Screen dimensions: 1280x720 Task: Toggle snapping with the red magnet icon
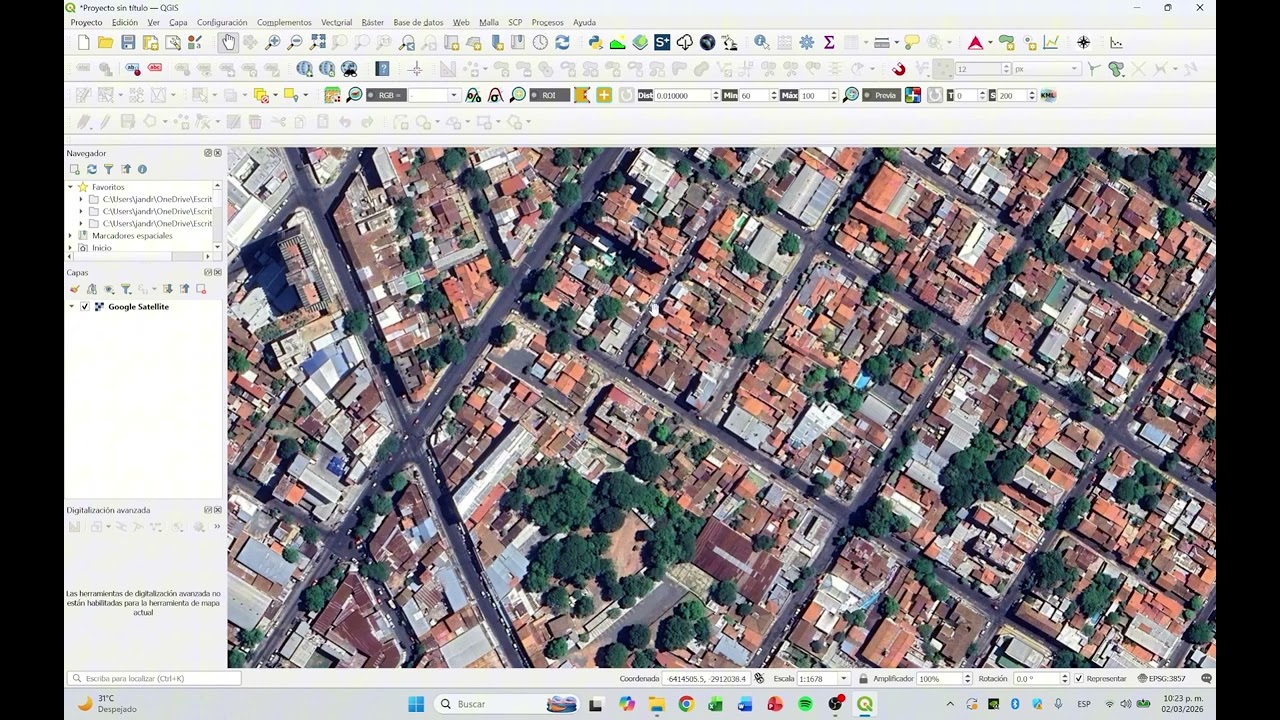(899, 69)
